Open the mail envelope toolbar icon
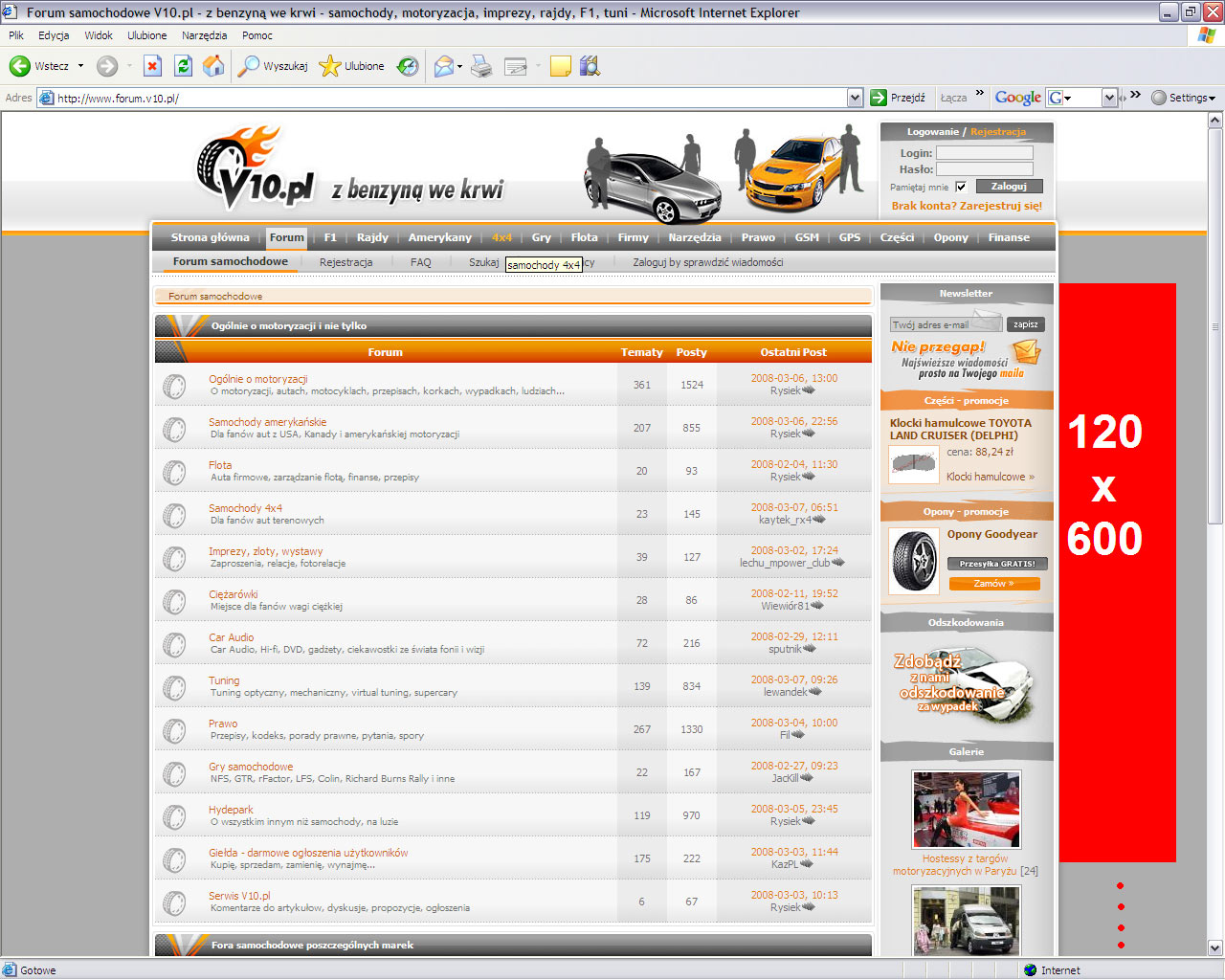The height and width of the screenshot is (980, 1225). tap(444, 66)
